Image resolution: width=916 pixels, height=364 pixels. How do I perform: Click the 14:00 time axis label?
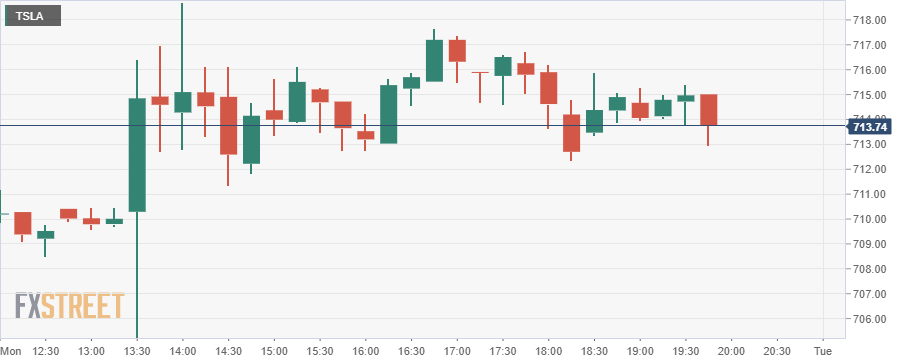[183, 351]
